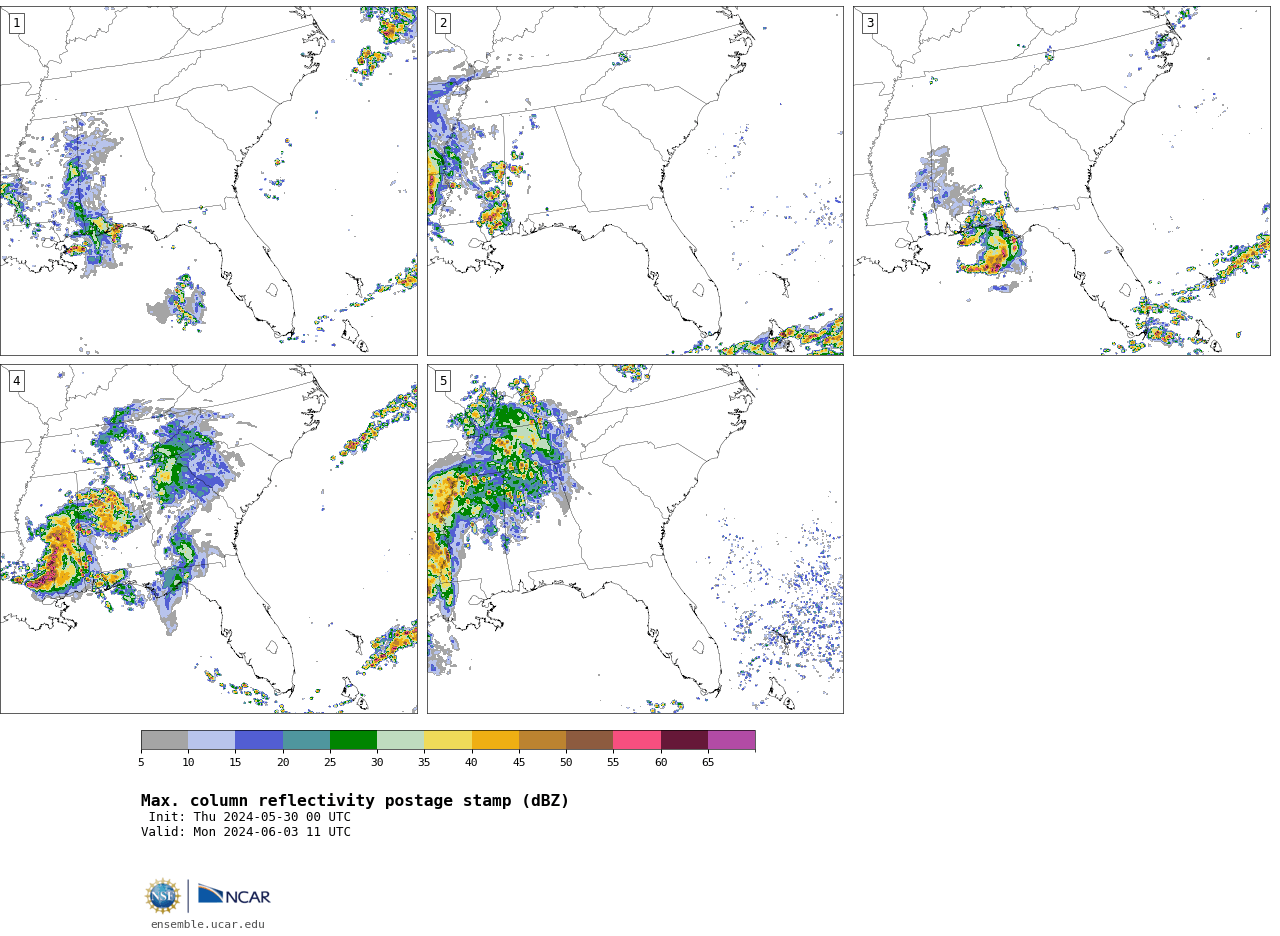Open ensemble member 1 reflectivity map
This screenshot has height=936, width=1280.
pos(208,181)
